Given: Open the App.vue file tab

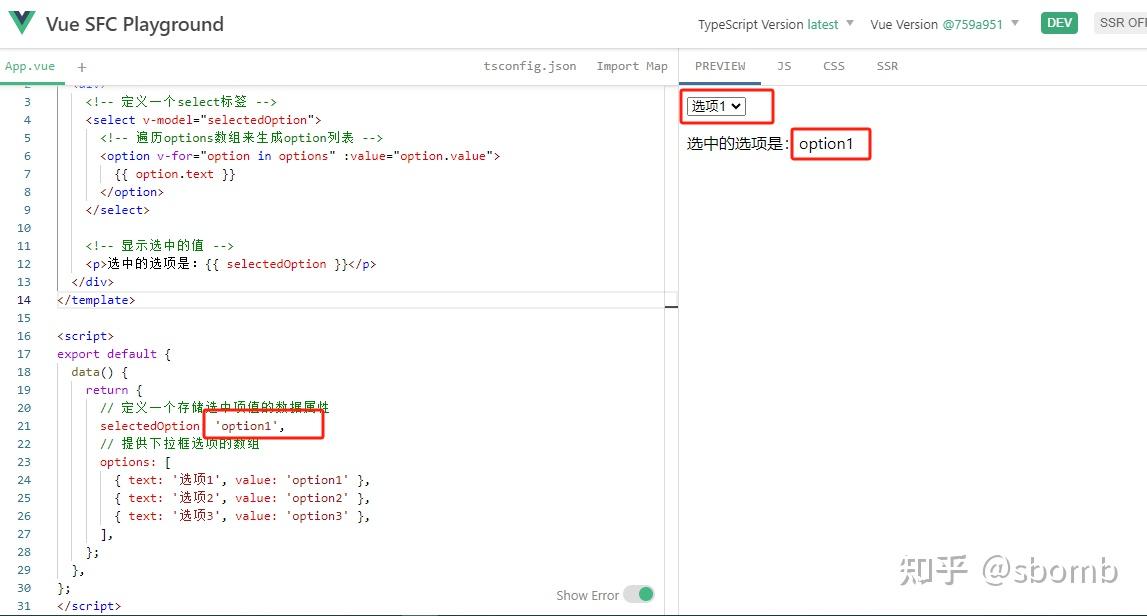Looking at the screenshot, I should 30,66.
